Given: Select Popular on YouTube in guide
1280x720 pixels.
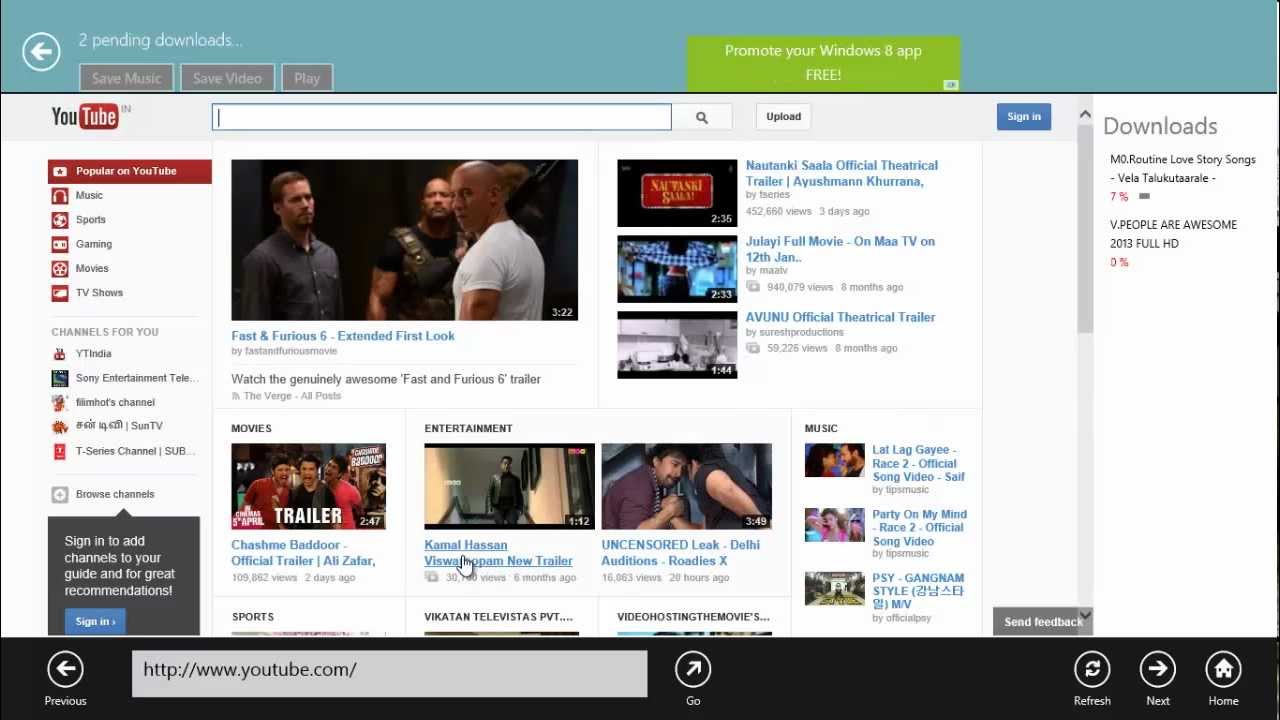Looking at the screenshot, I should pyautogui.click(x=130, y=171).
